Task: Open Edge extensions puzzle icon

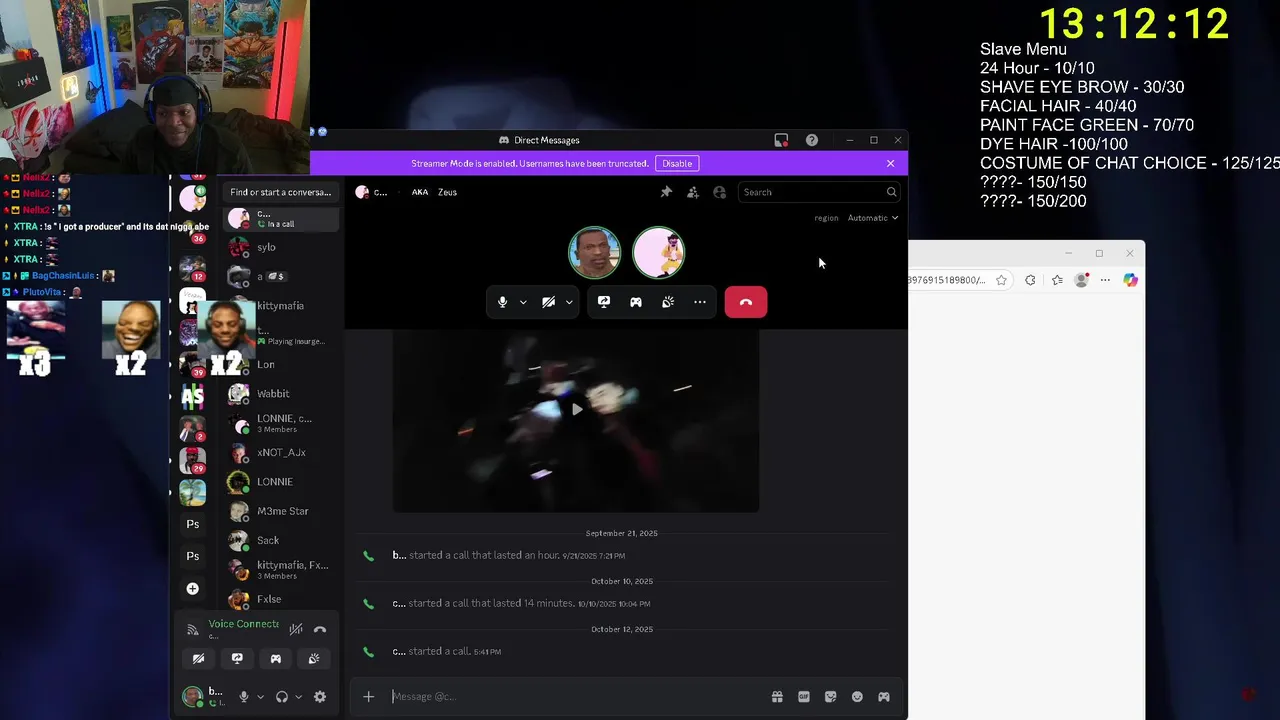Action: click(1030, 280)
